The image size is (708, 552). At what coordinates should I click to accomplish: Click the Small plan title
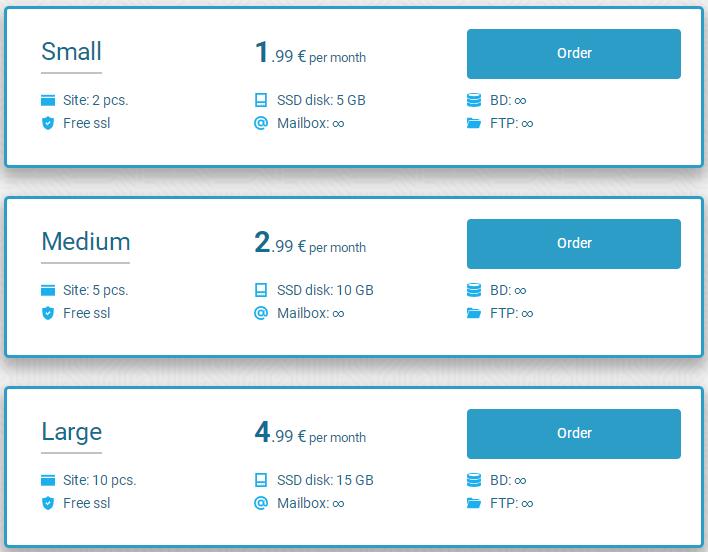pos(71,52)
